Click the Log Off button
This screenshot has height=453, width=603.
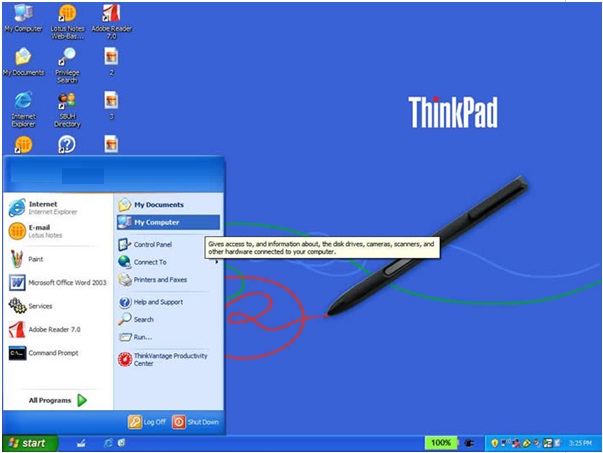pos(147,422)
